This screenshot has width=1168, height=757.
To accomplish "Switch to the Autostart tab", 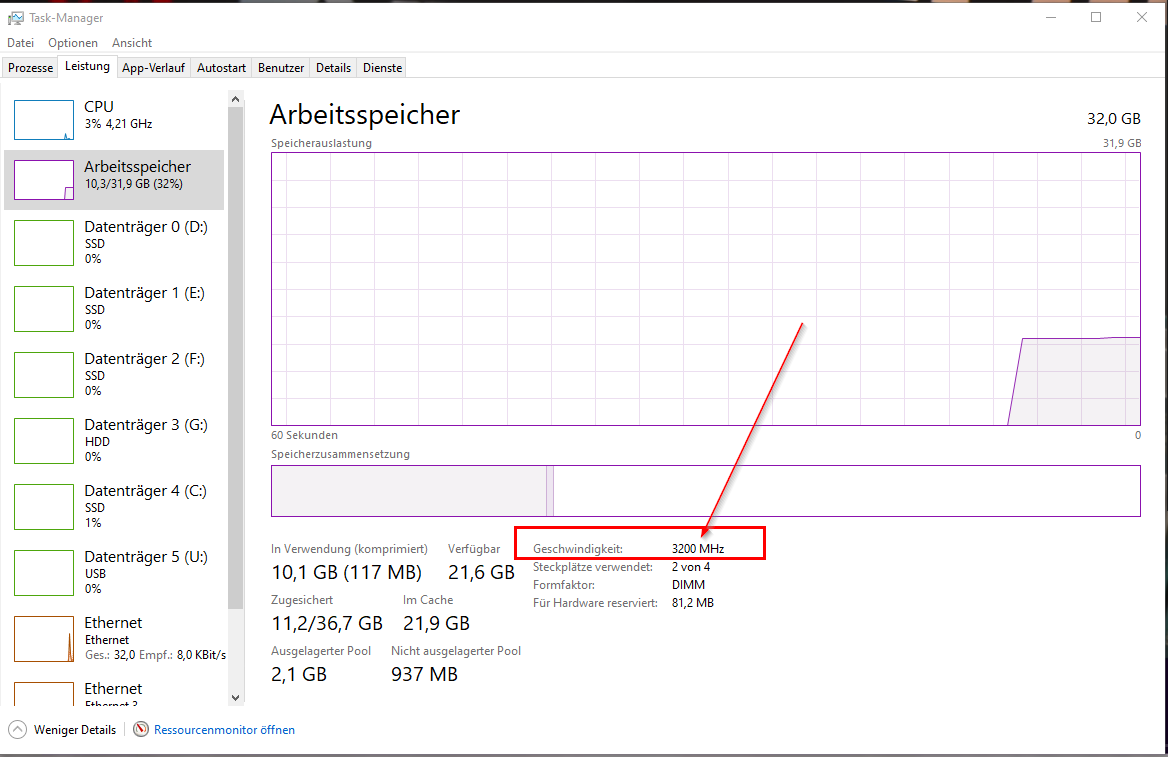I will (221, 68).
